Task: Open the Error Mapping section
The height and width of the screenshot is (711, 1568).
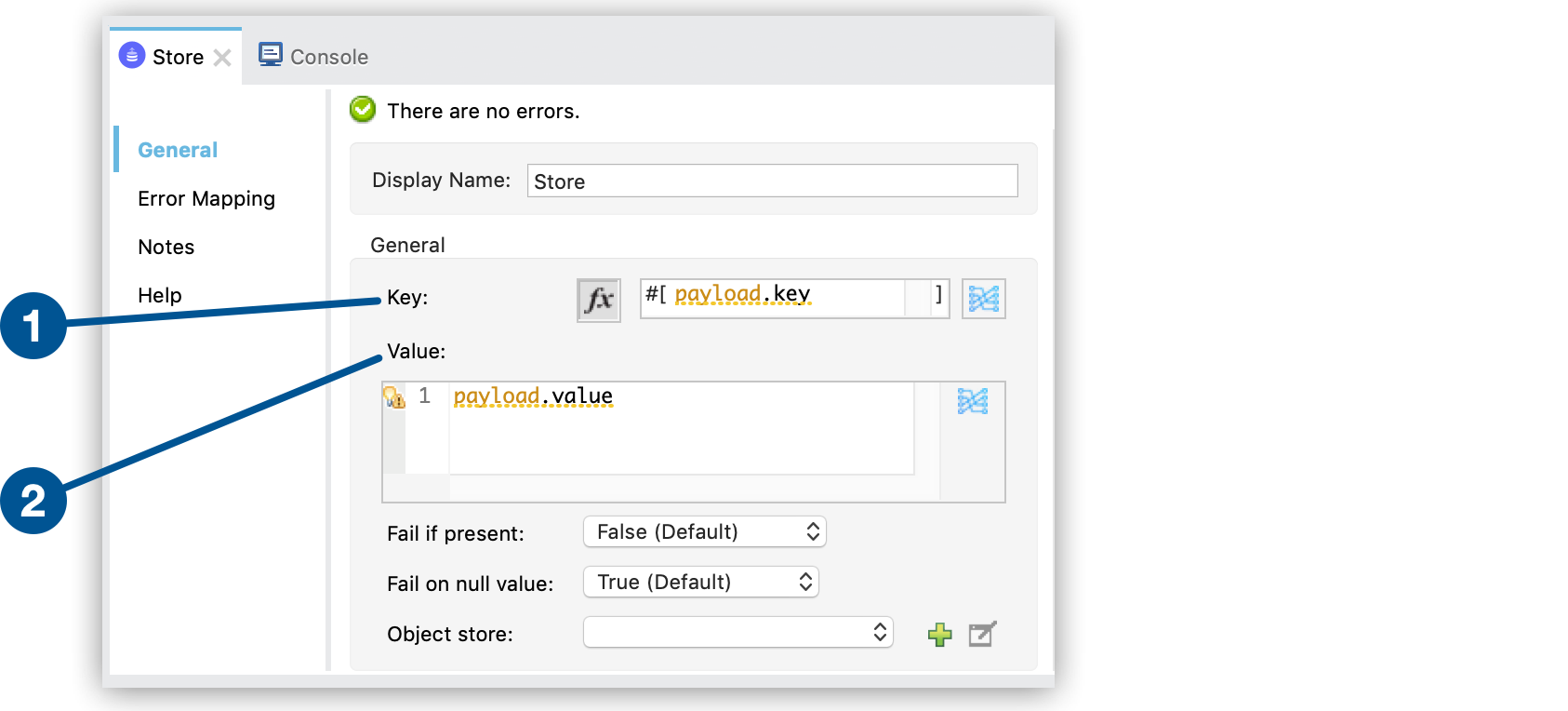Action: (206, 198)
